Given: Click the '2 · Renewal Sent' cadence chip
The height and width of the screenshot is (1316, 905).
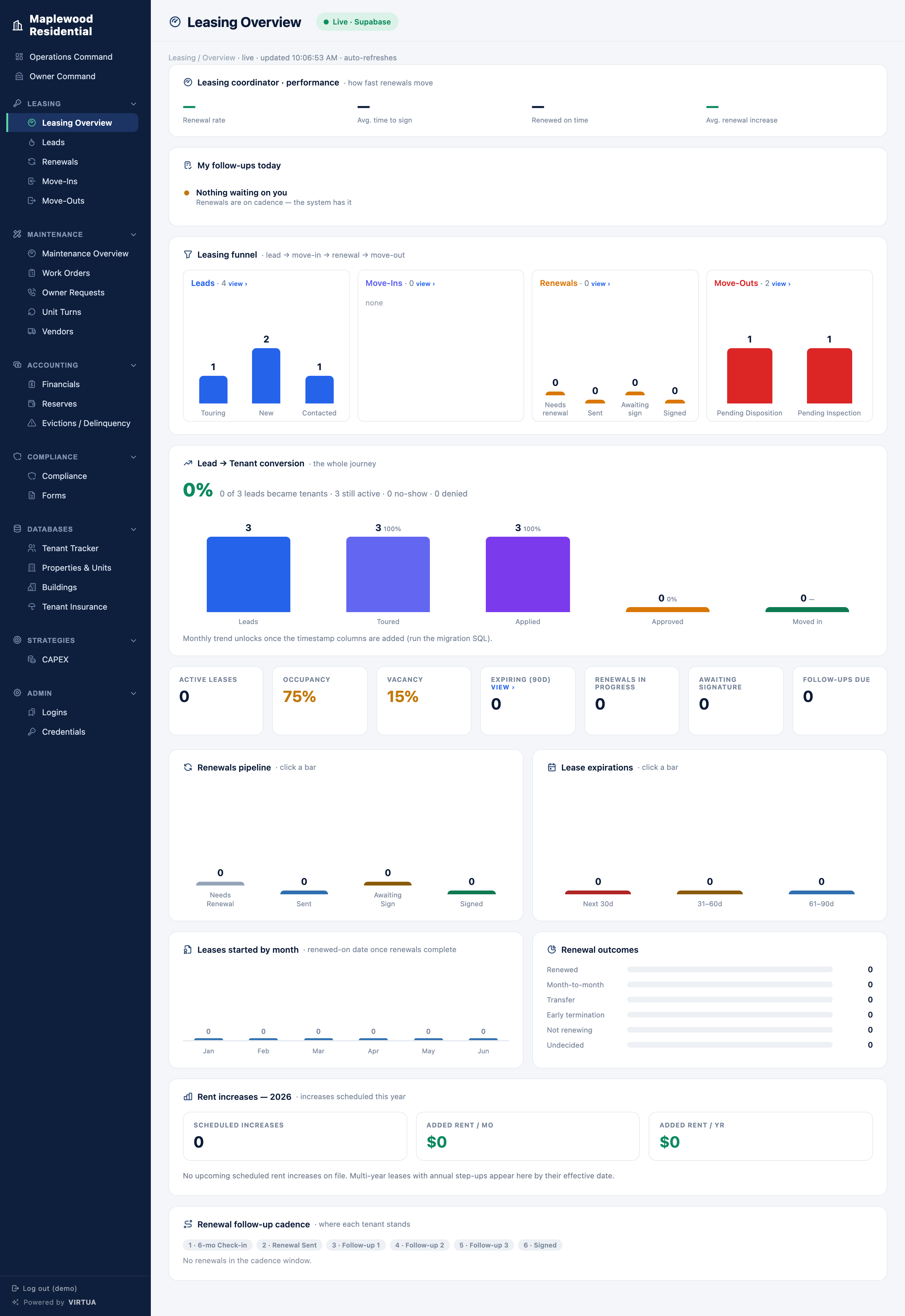Looking at the screenshot, I should click(x=289, y=1245).
